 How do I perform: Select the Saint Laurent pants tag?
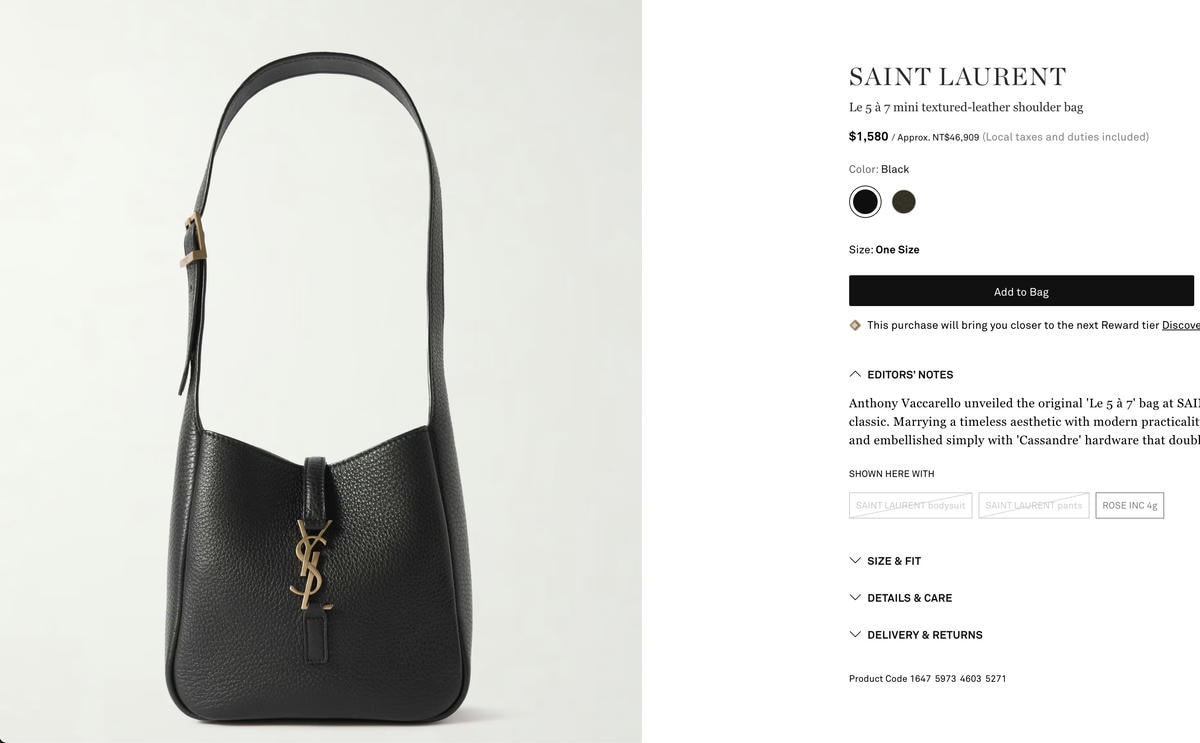pos(1034,505)
